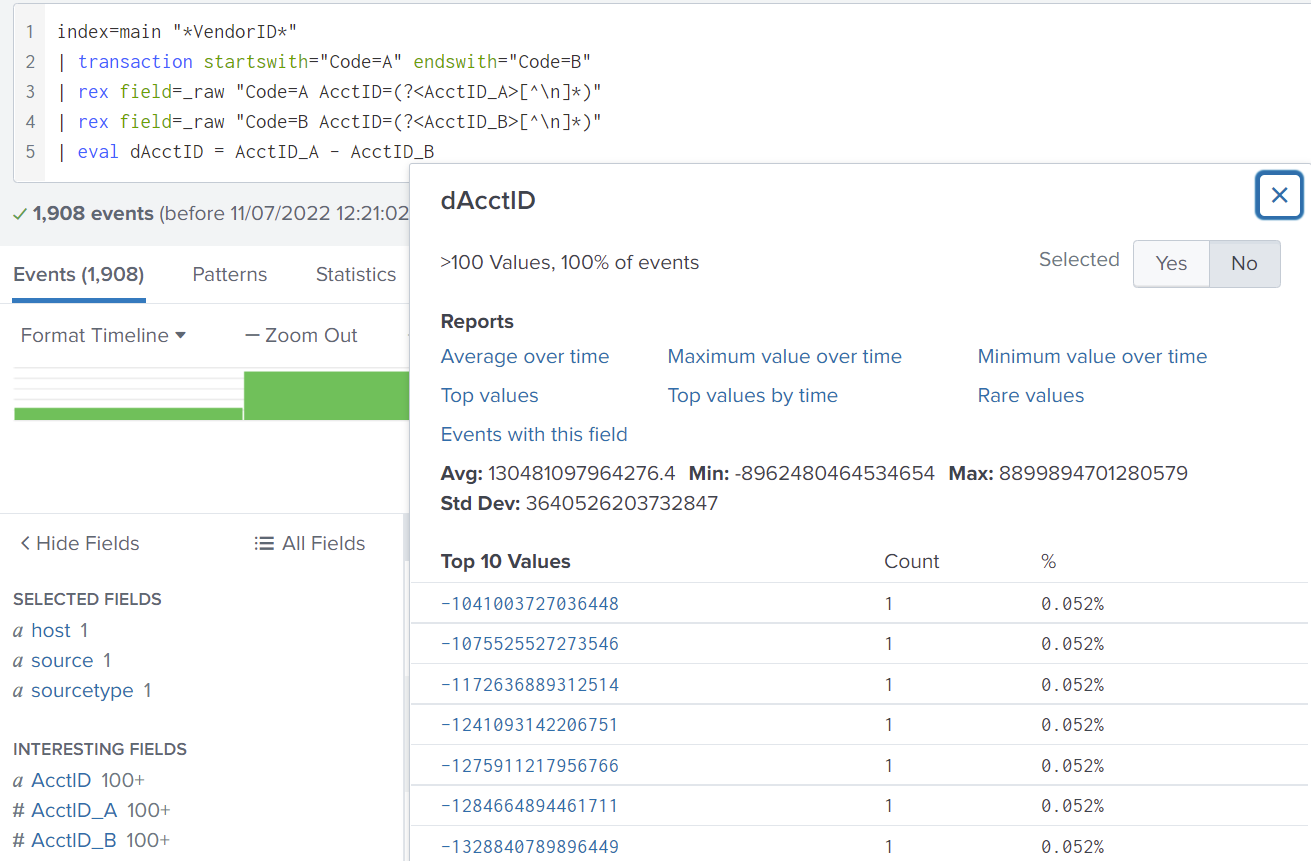Open Top values by time report
The width and height of the screenshot is (1311, 861).
[752, 396]
